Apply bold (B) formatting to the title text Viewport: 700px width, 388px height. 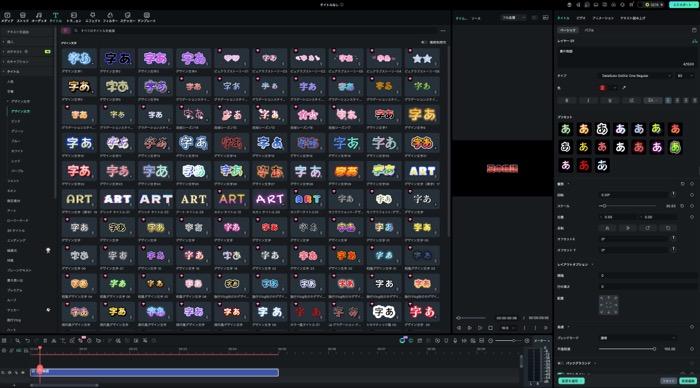(x=567, y=100)
